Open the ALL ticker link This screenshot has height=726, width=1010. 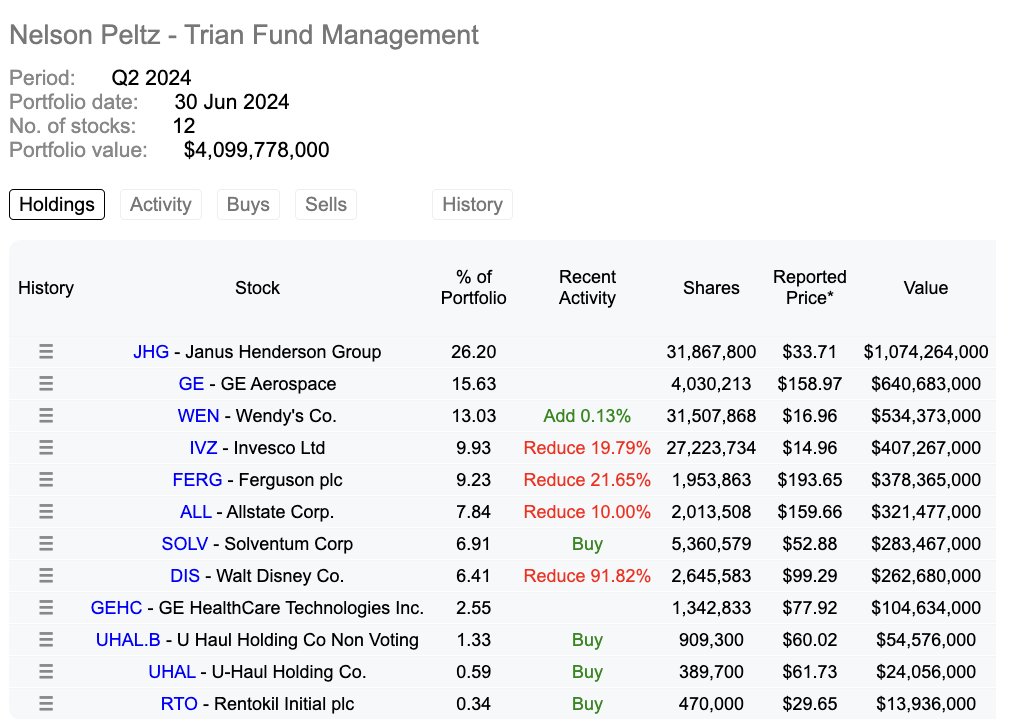pyautogui.click(x=196, y=511)
